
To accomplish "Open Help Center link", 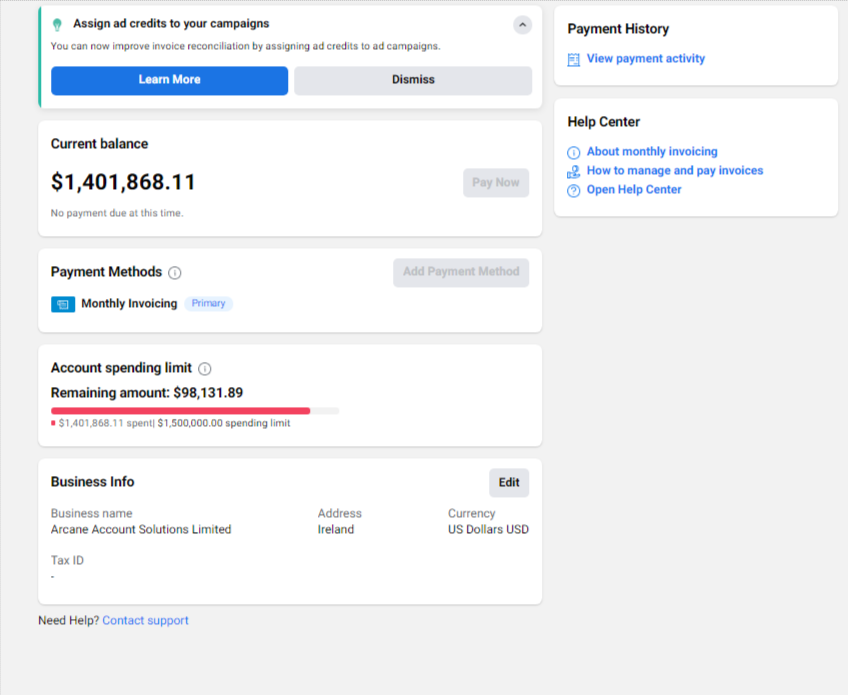I will point(634,189).
